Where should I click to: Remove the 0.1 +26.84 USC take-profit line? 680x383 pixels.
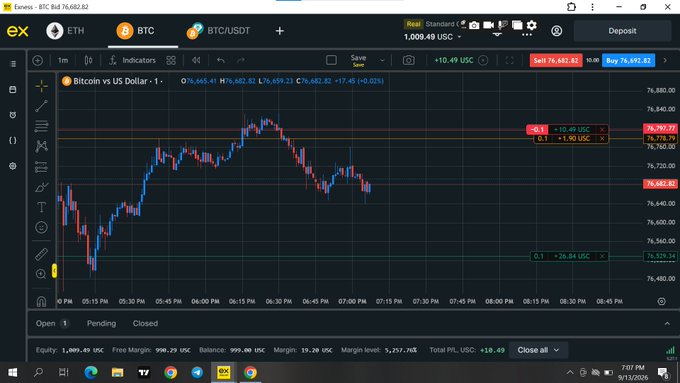click(602, 256)
